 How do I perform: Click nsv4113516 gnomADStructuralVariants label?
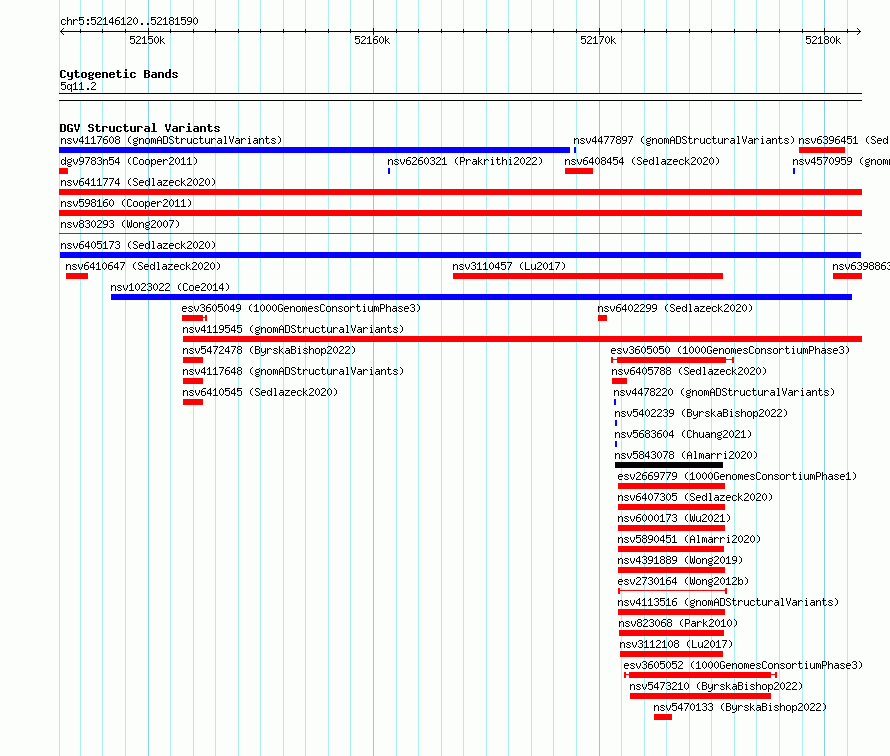(728, 602)
